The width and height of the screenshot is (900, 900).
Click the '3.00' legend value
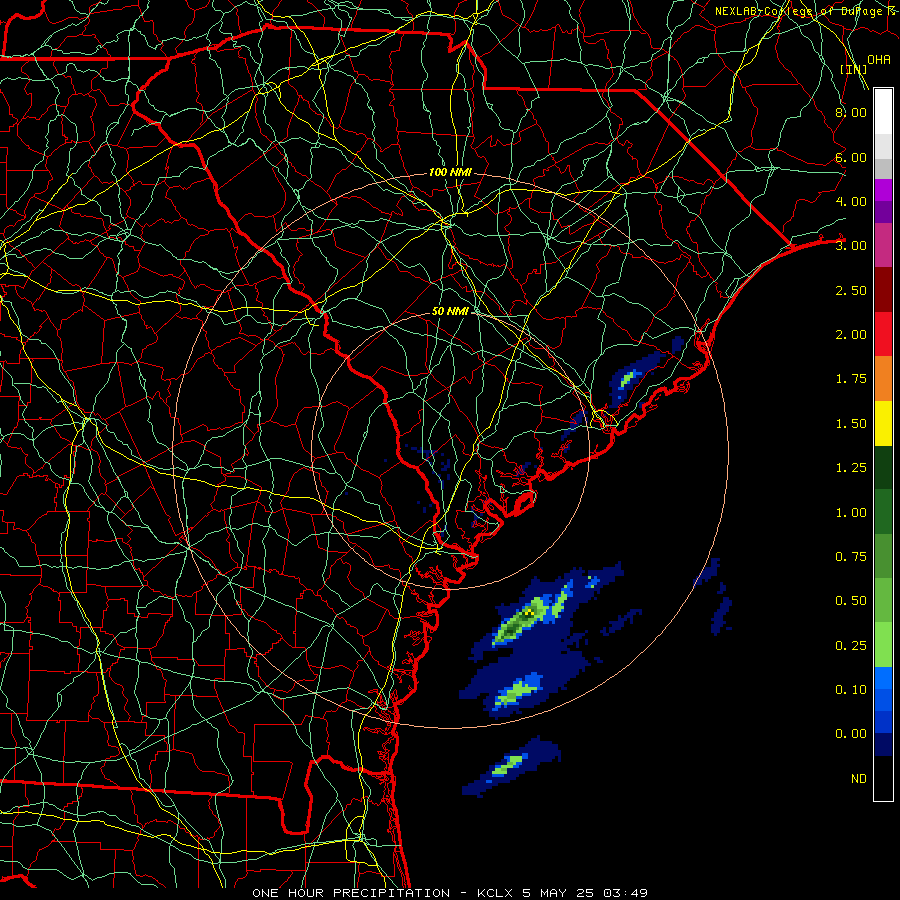click(x=851, y=246)
